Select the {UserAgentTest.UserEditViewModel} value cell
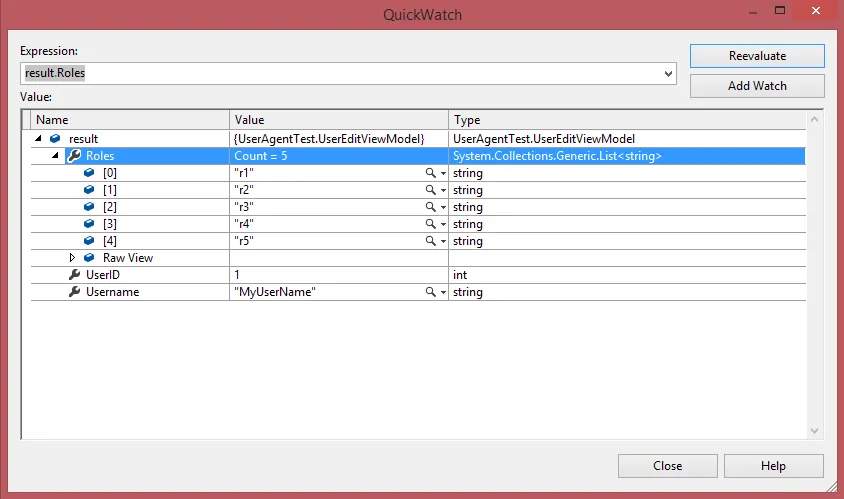Image resolution: width=844 pixels, height=499 pixels. pos(339,139)
